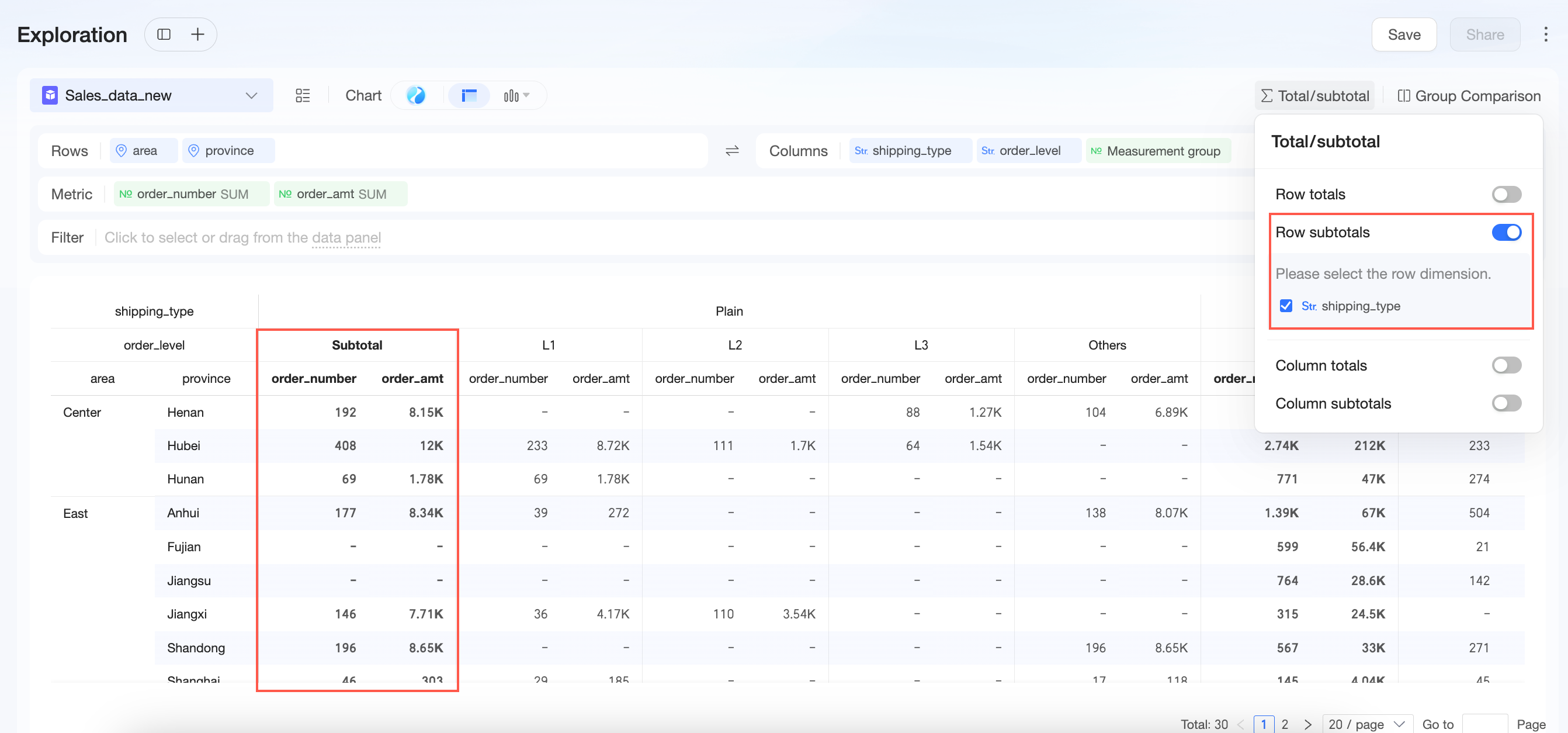Select the Fujian province row
Screen dimensions: 1568x733
[x=184, y=547]
